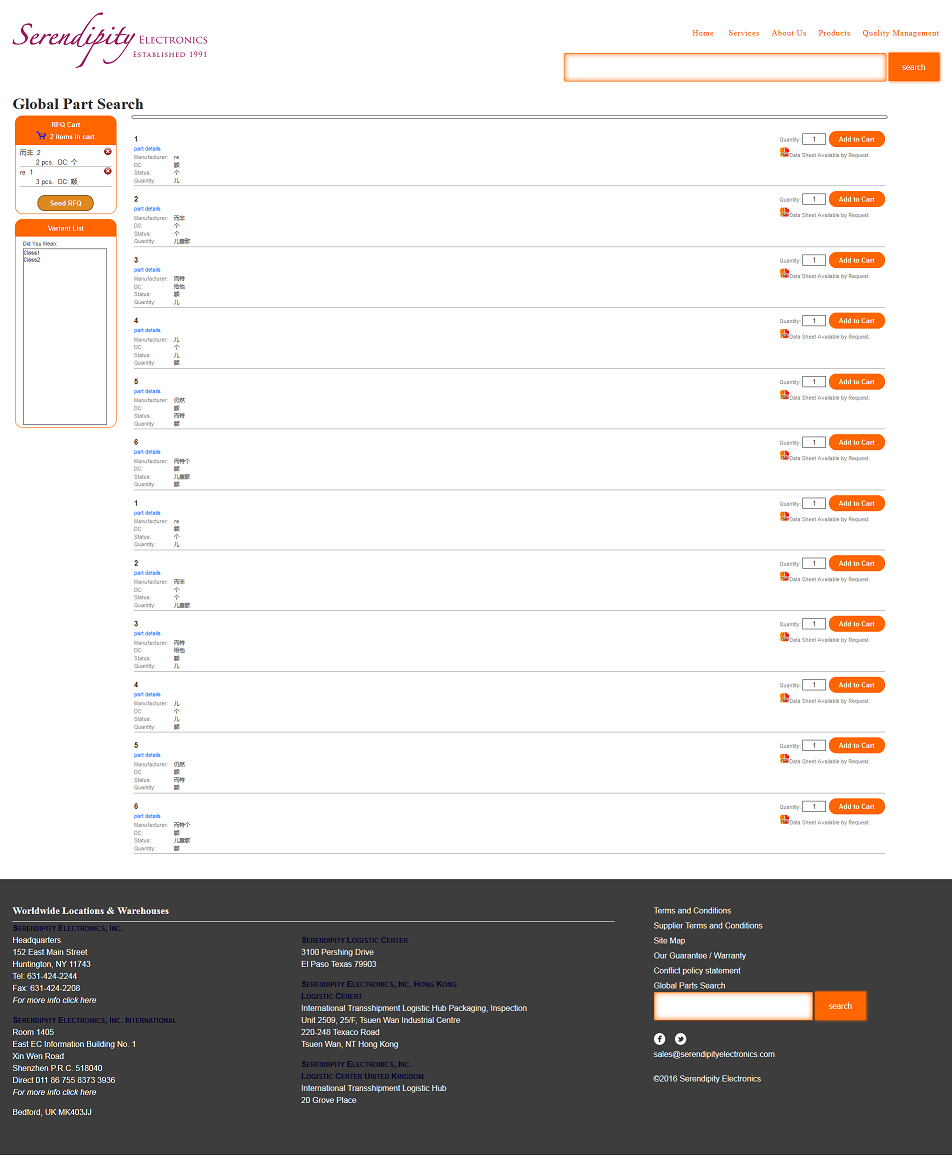Click the Serendipity Electronics logo
952x1160 pixels.
[x=110, y=40]
